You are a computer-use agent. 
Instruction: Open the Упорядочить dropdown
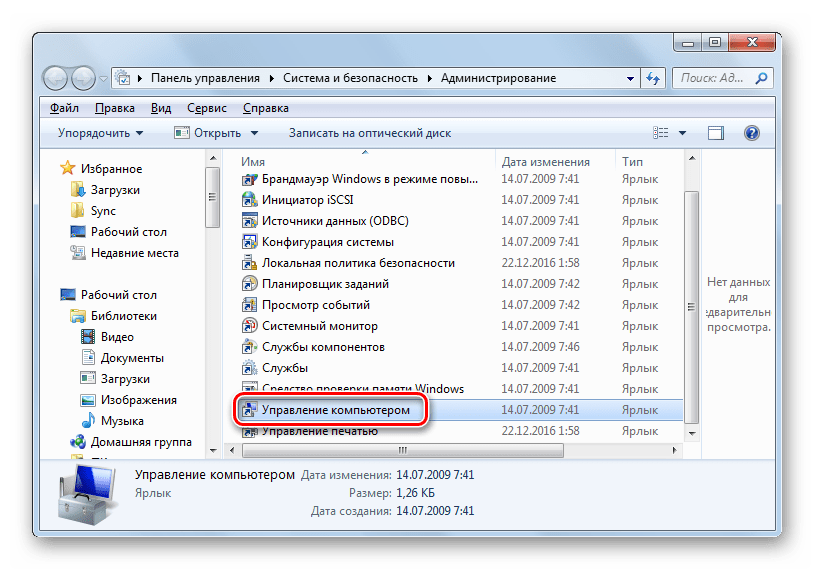coord(100,133)
